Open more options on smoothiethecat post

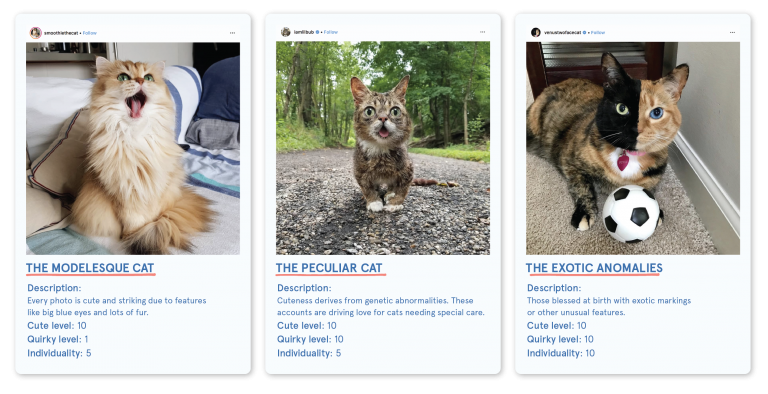click(232, 33)
